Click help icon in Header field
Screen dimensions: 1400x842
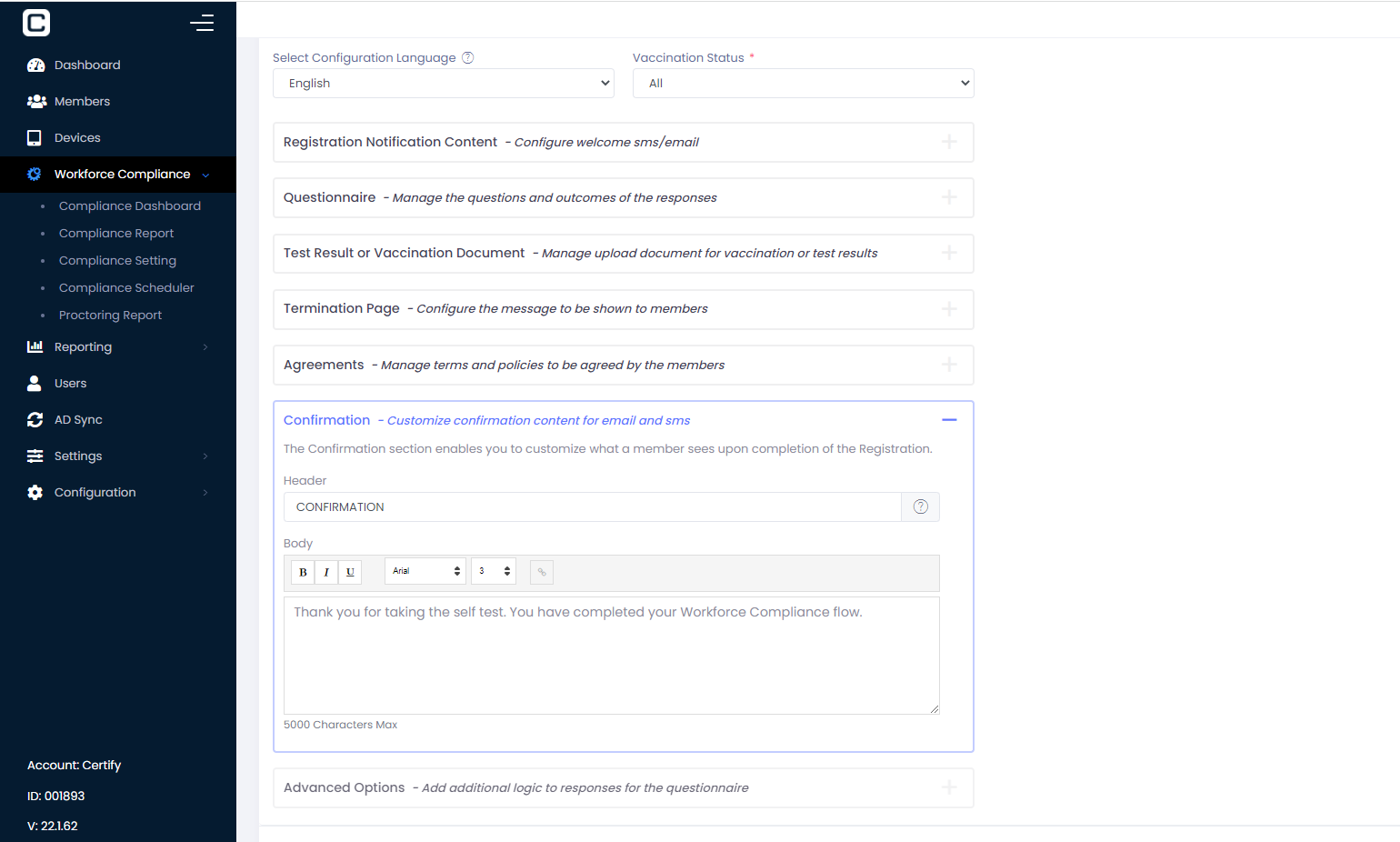pos(921,506)
